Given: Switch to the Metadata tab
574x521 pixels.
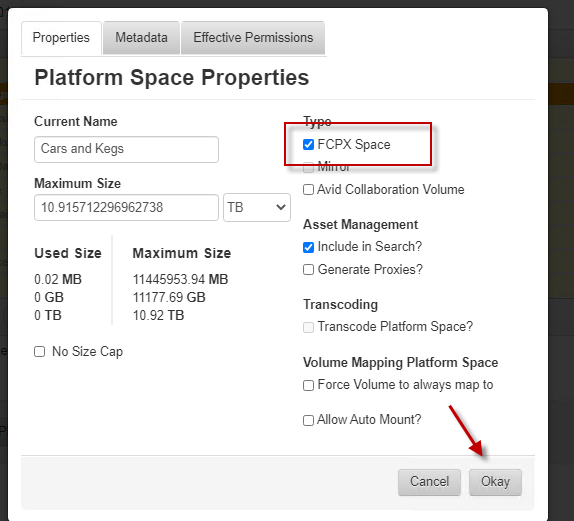Looking at the screenshot, I should click(141, 38).
